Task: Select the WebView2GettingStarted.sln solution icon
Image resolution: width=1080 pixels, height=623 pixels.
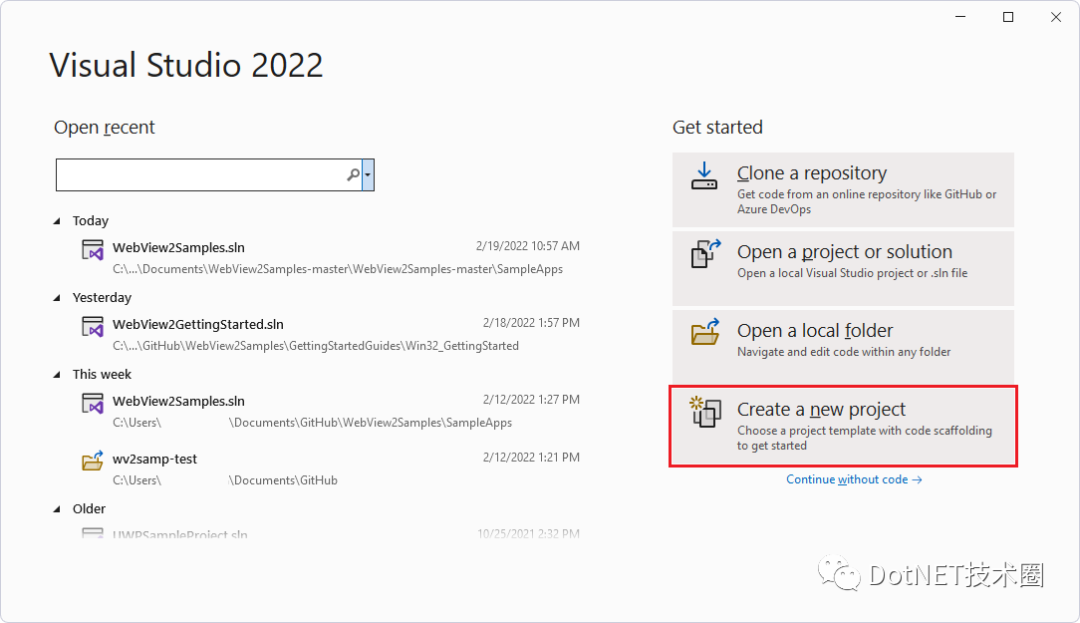Action: 91,327
